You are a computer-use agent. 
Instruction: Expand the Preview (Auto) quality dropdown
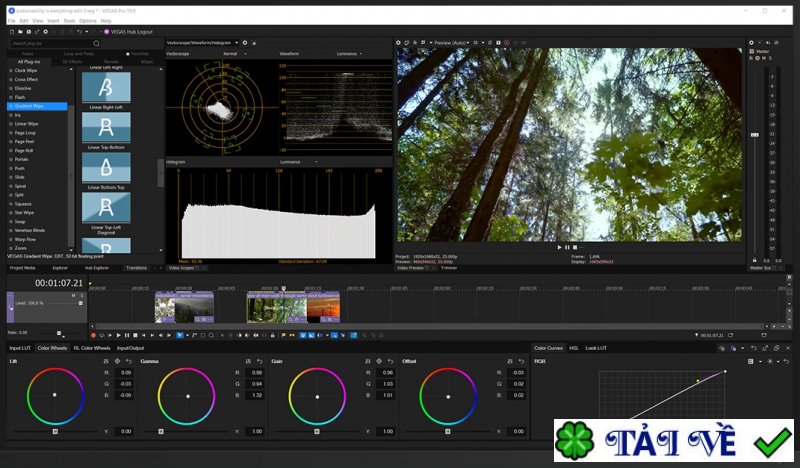coord(446,43)
